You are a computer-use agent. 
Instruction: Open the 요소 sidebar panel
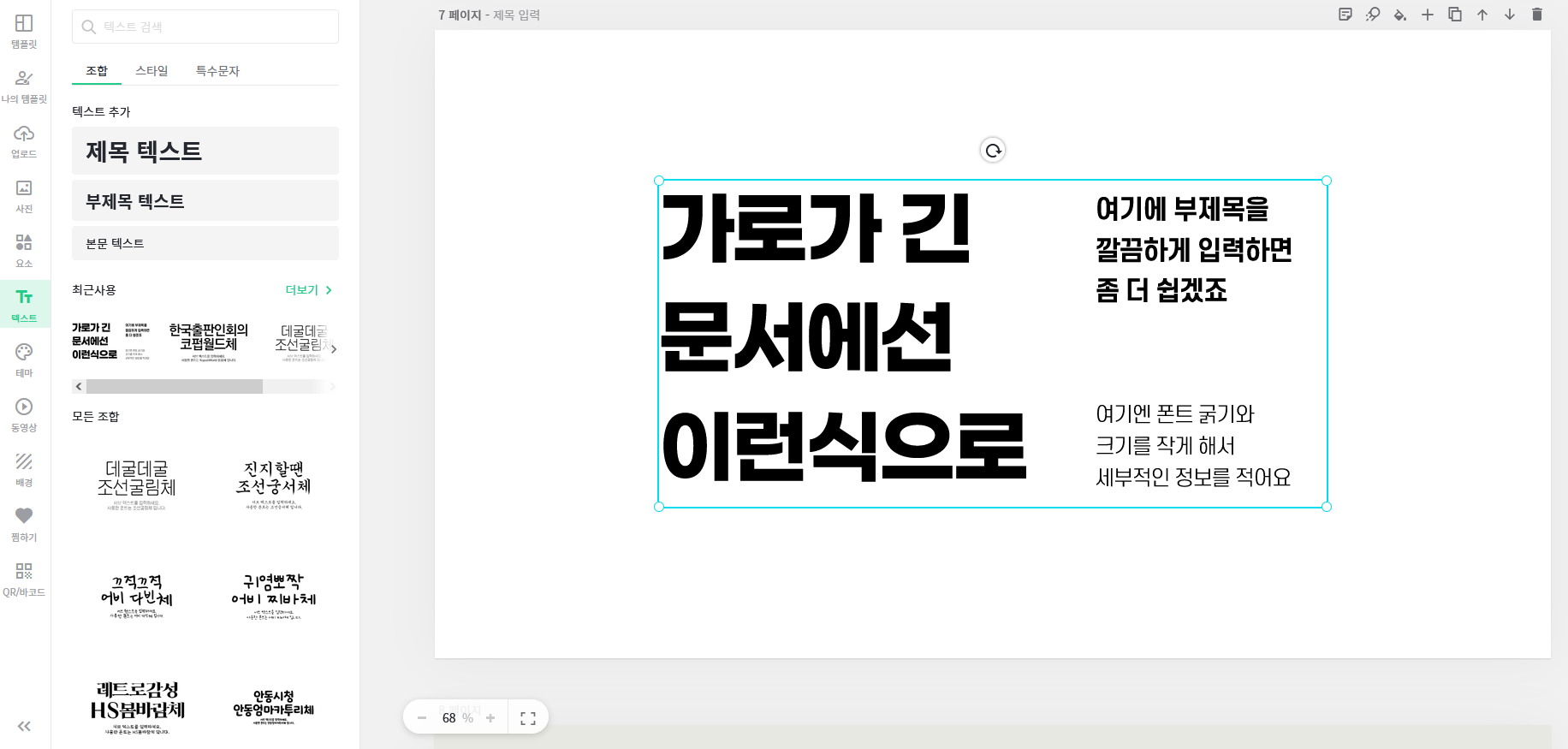click(24, 251)
